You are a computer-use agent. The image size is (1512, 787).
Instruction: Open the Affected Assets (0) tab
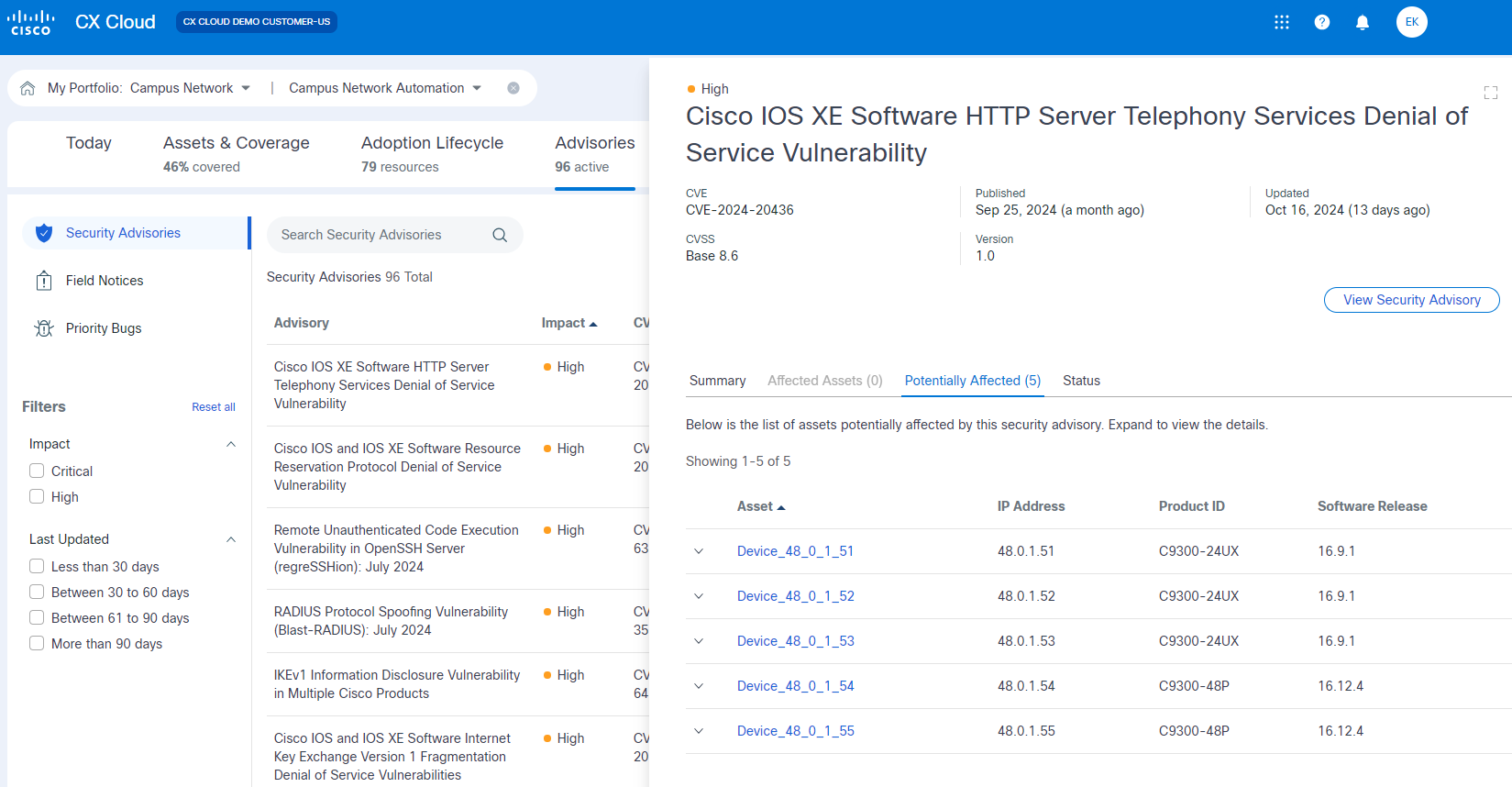(825, 381)
